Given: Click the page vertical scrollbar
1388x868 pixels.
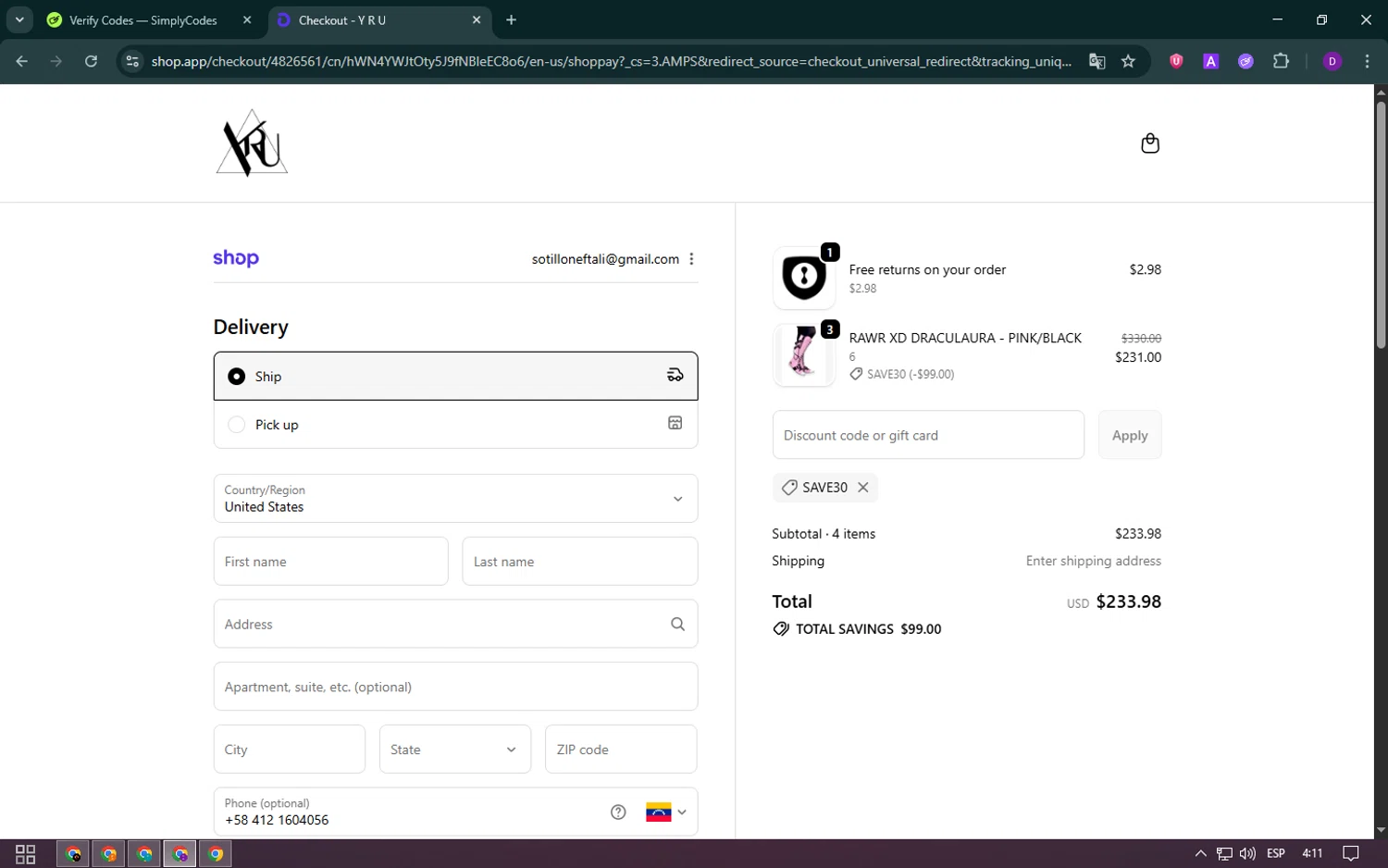Looking at the screenshot, I should pyautogui.click(x=1381, y=225).
